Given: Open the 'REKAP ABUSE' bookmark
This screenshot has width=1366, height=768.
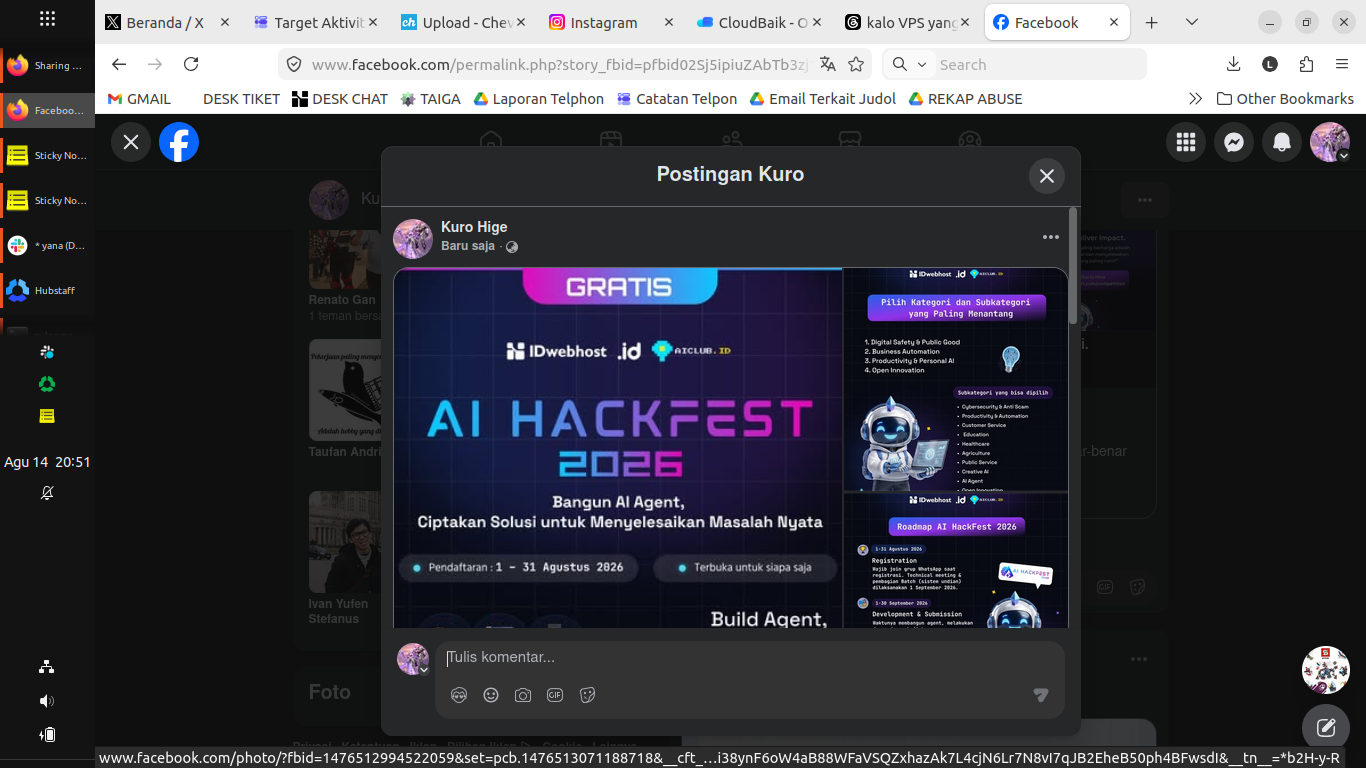Looking at the screenshot, I should pyautogui.click(x=965, y=99).
